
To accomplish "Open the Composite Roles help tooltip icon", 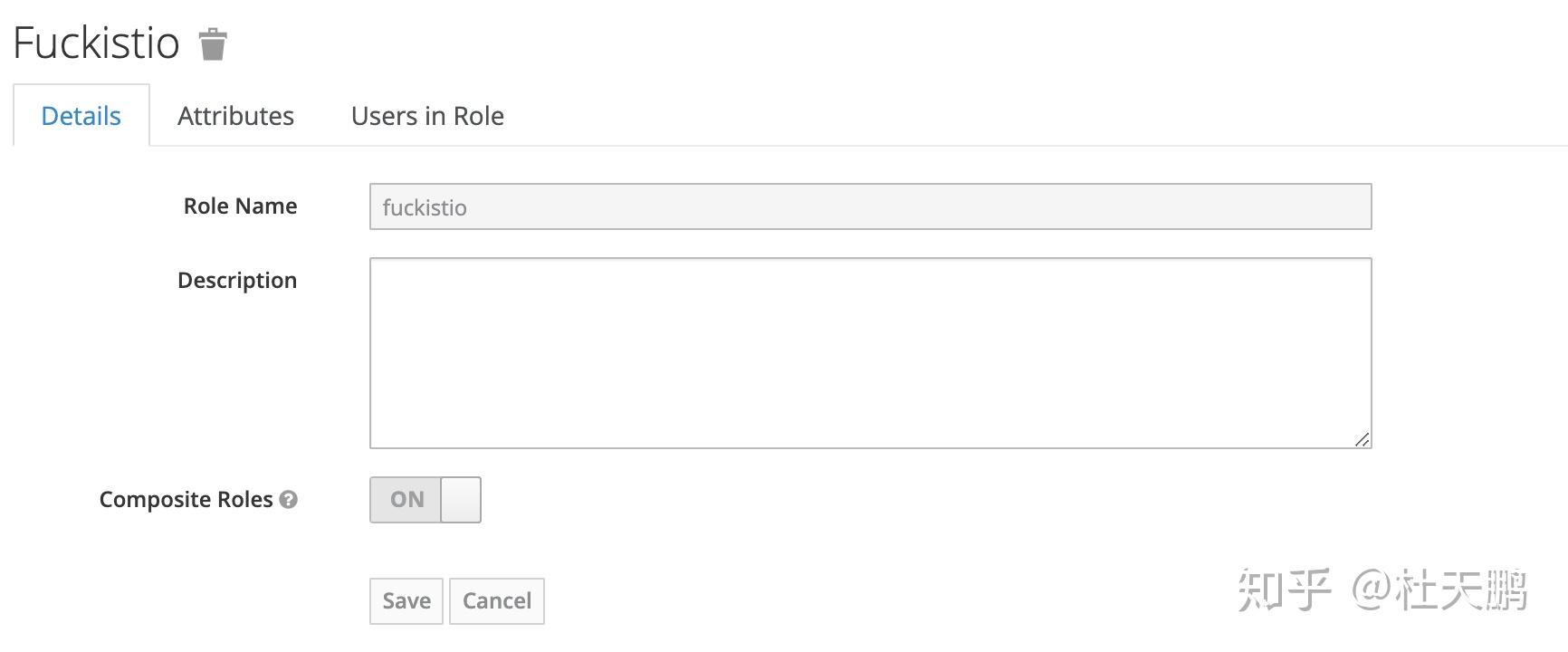I will pyautogui.click(x=289, y=500).
